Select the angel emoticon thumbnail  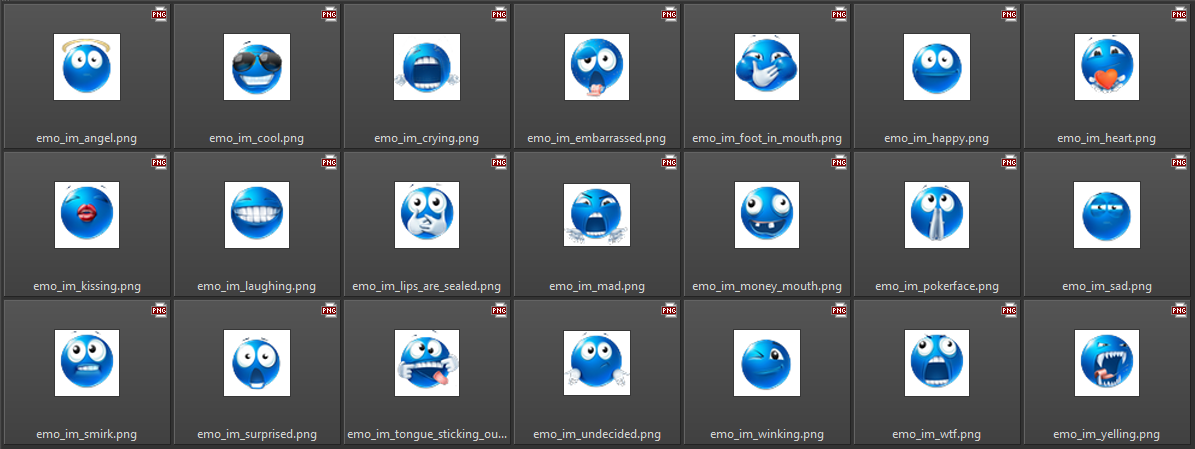(87, 67)
